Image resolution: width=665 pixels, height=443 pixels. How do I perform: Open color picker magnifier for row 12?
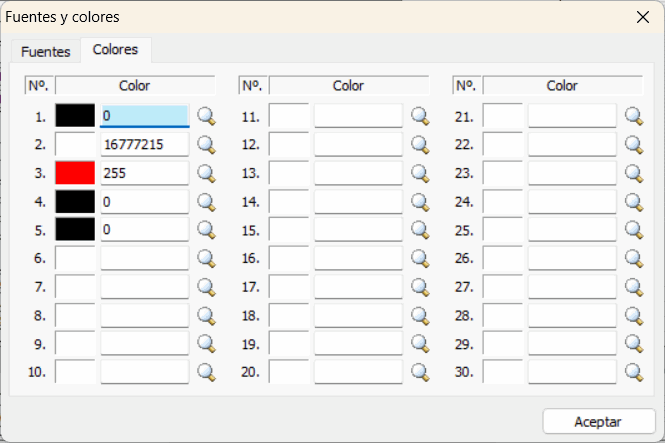pos(420,145)
